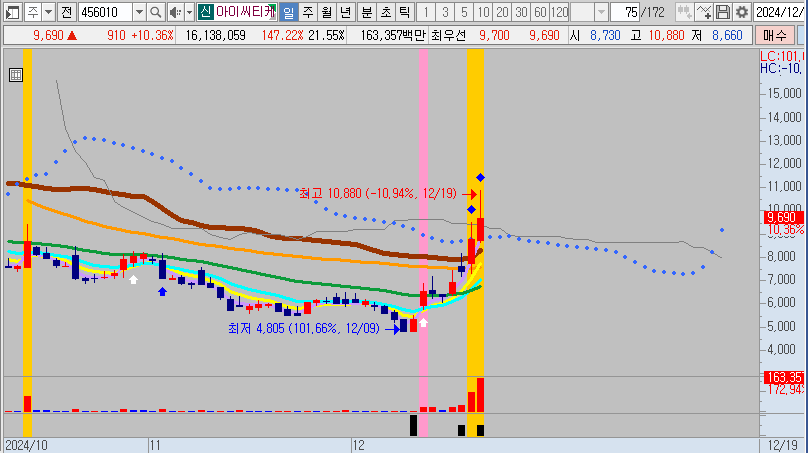808x453 pixels.
Task: Click the open price 8,730
Action: pos(605,36)
